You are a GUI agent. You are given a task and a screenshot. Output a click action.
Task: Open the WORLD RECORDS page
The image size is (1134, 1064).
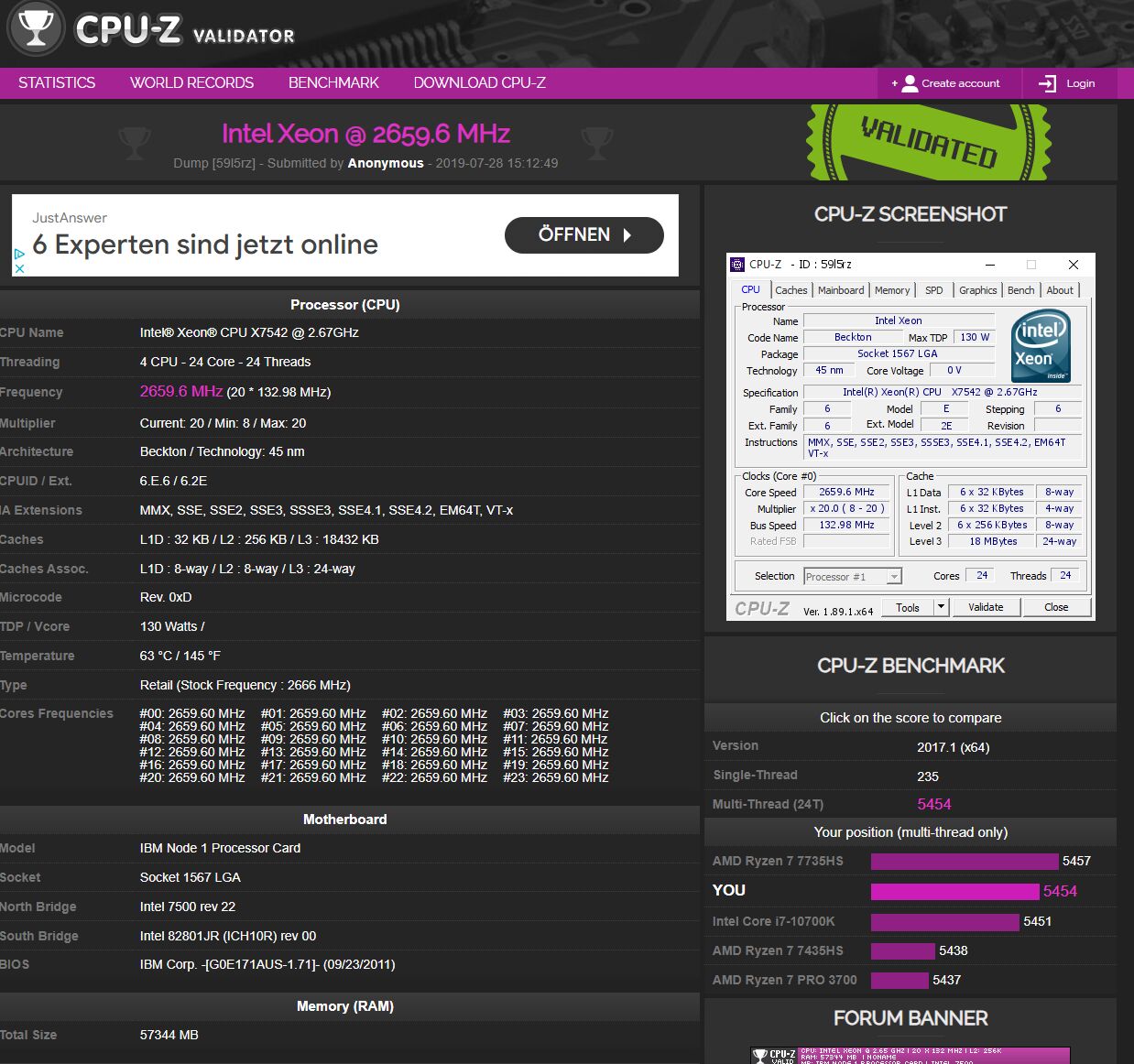pyautogui.click(x=191, y=82)
